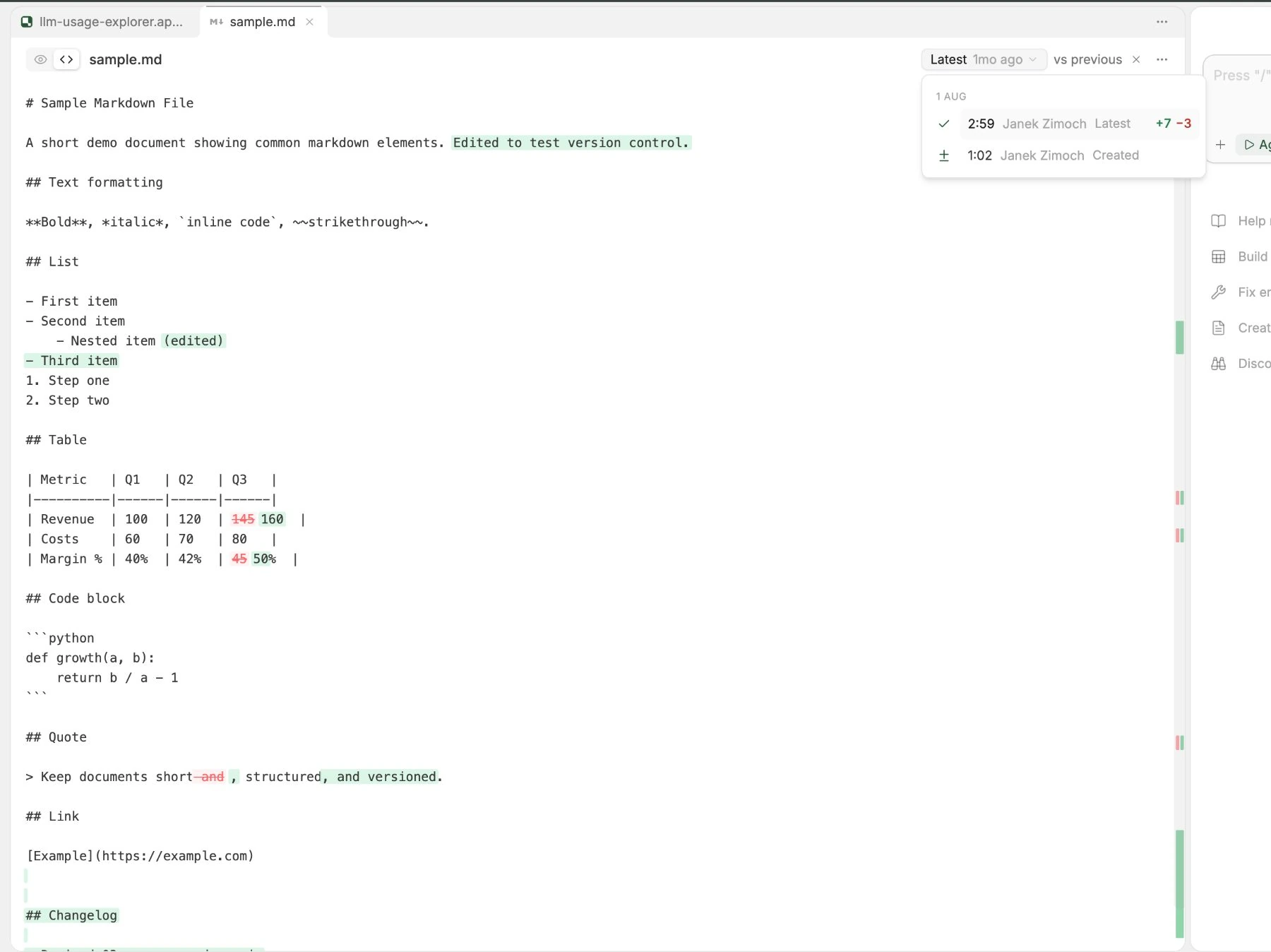Image resolution: width=1271 pixels, height=952 pixels.
Task: Click the +7 additions count
Action: (x=1163, y=124)
